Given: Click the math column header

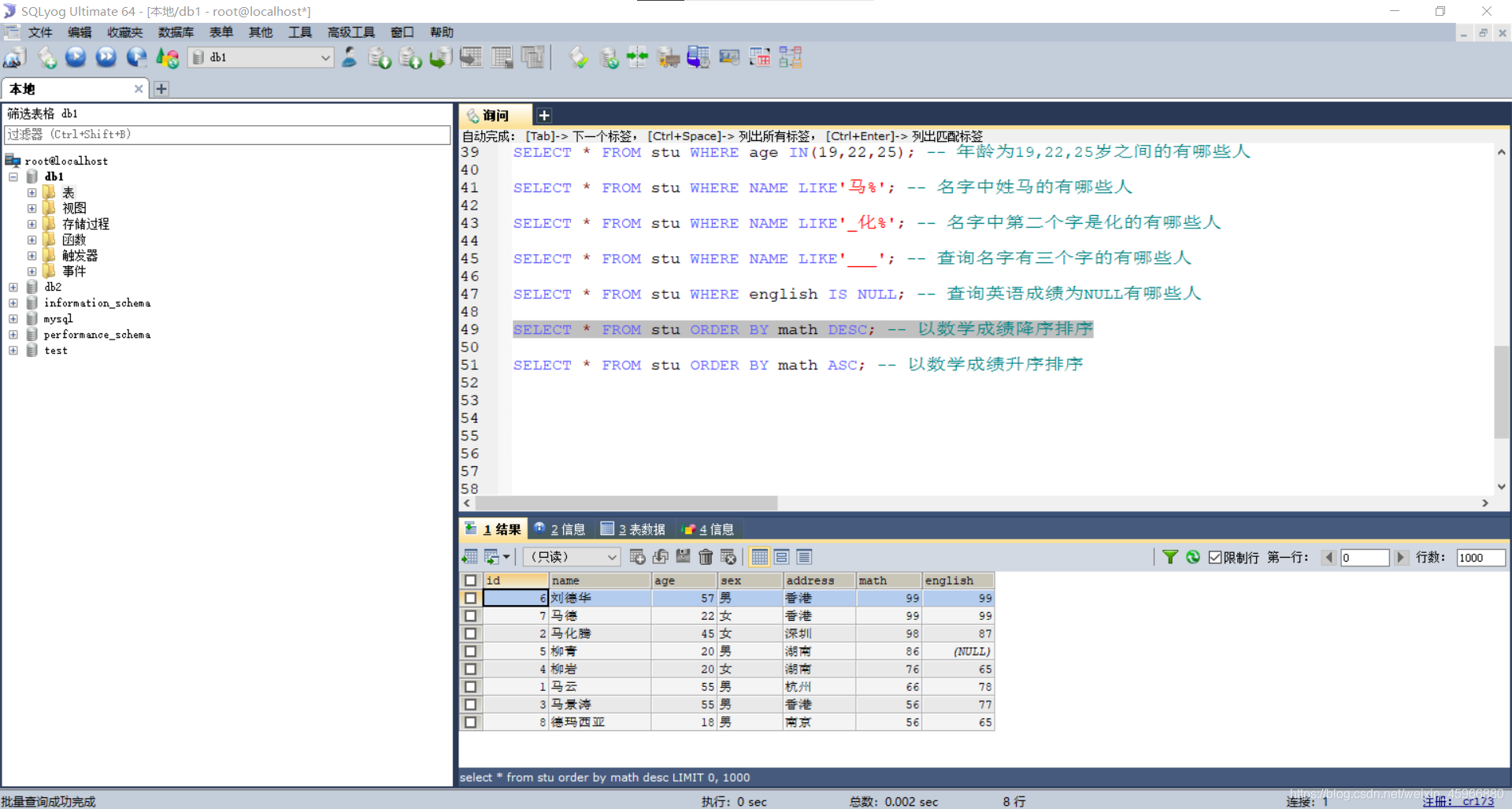Looking at the screenshot, I should pyautogui.click(x=888, y=581).
